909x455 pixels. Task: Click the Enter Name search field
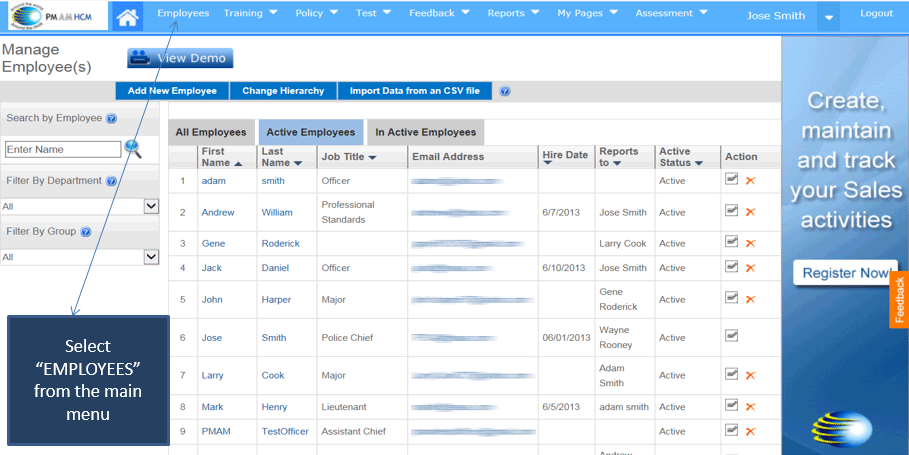(63, 149)
